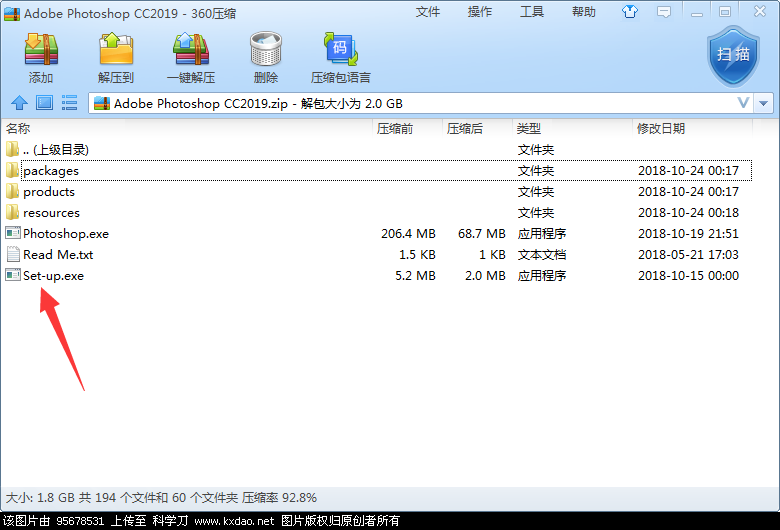Click the resources folder icon

point(12,212)
